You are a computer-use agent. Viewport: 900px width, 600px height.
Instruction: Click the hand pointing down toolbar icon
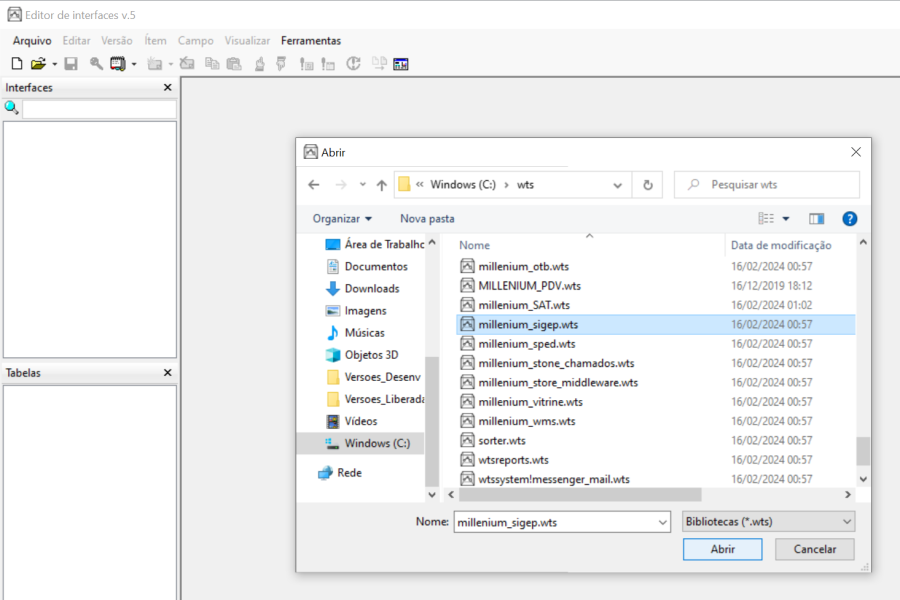click(x=281, y=64)
